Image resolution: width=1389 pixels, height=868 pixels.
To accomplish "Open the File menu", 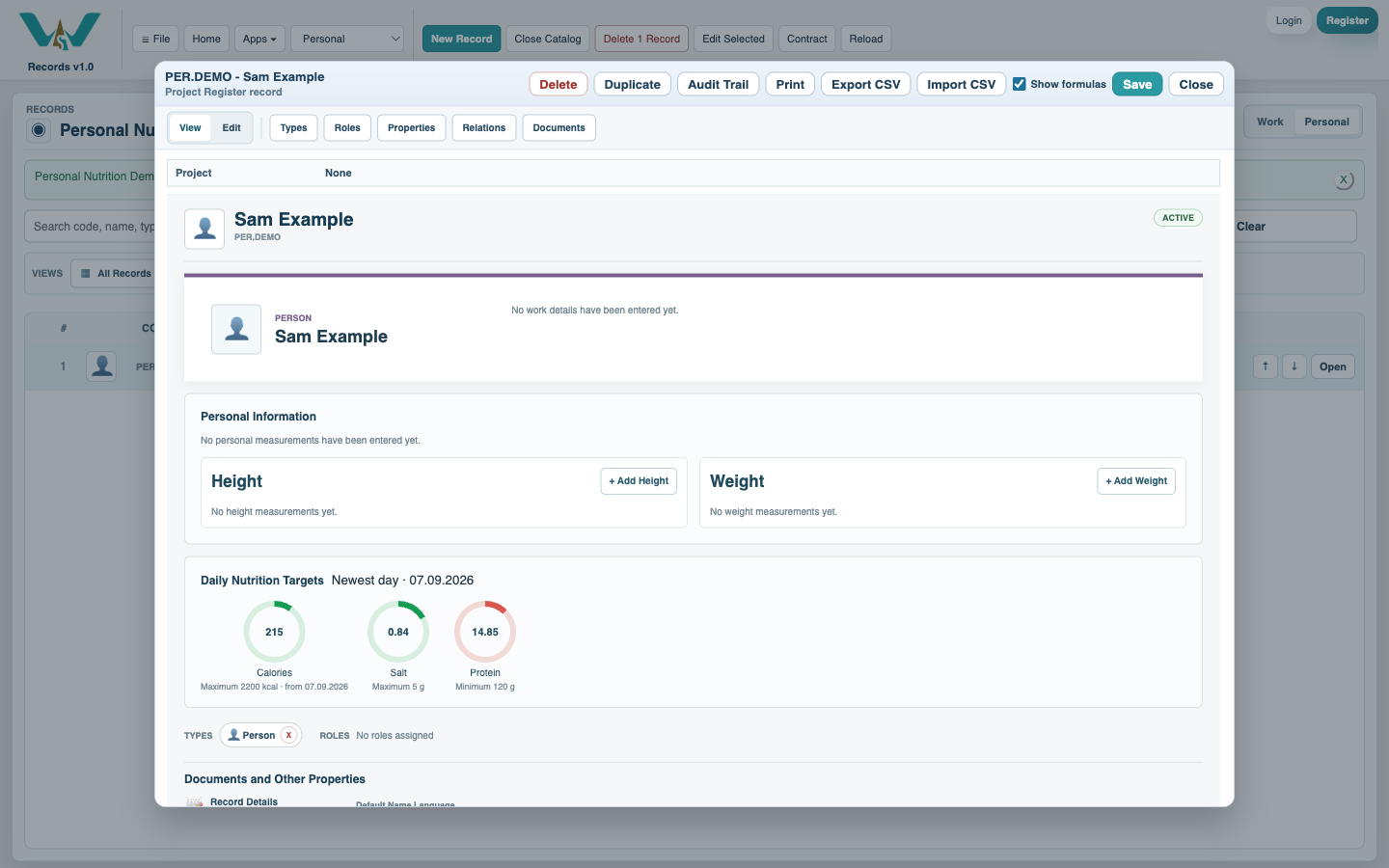I will [155, 39].
